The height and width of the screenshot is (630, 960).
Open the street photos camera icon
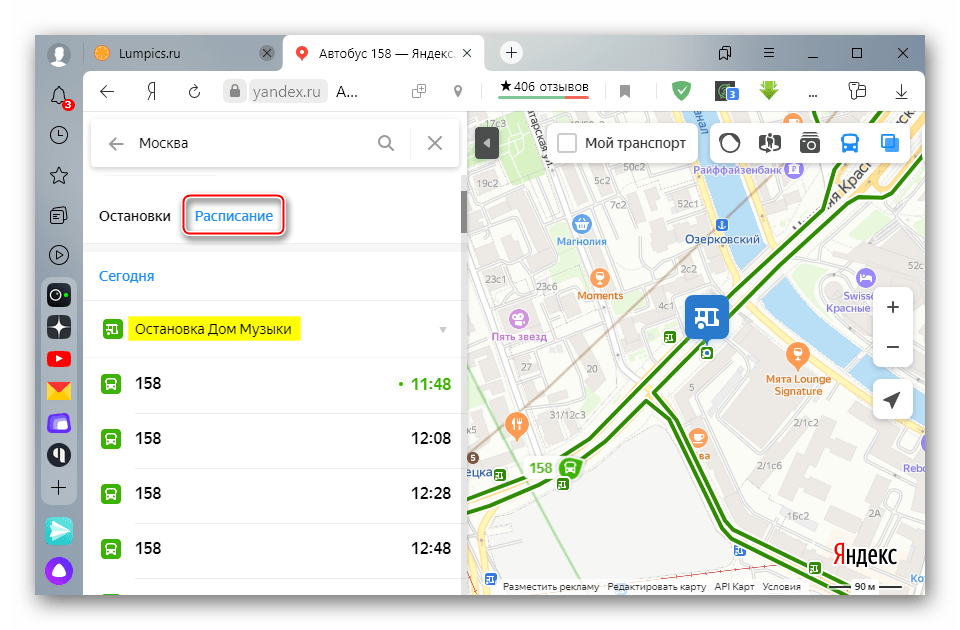[809, 143]
